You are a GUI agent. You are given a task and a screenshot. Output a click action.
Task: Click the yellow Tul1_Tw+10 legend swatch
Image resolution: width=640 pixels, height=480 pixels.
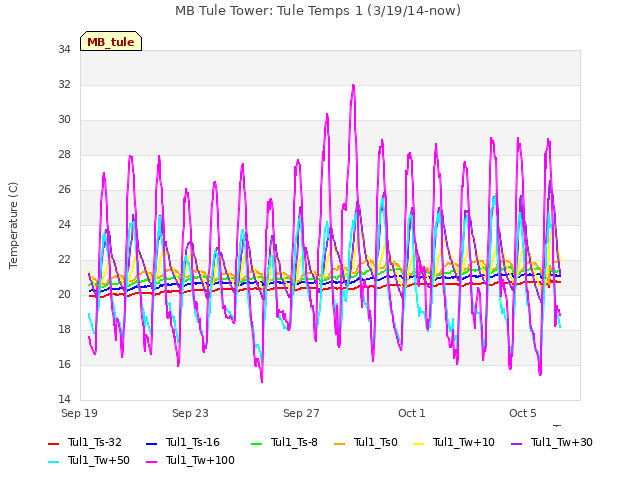click(418, 443)
